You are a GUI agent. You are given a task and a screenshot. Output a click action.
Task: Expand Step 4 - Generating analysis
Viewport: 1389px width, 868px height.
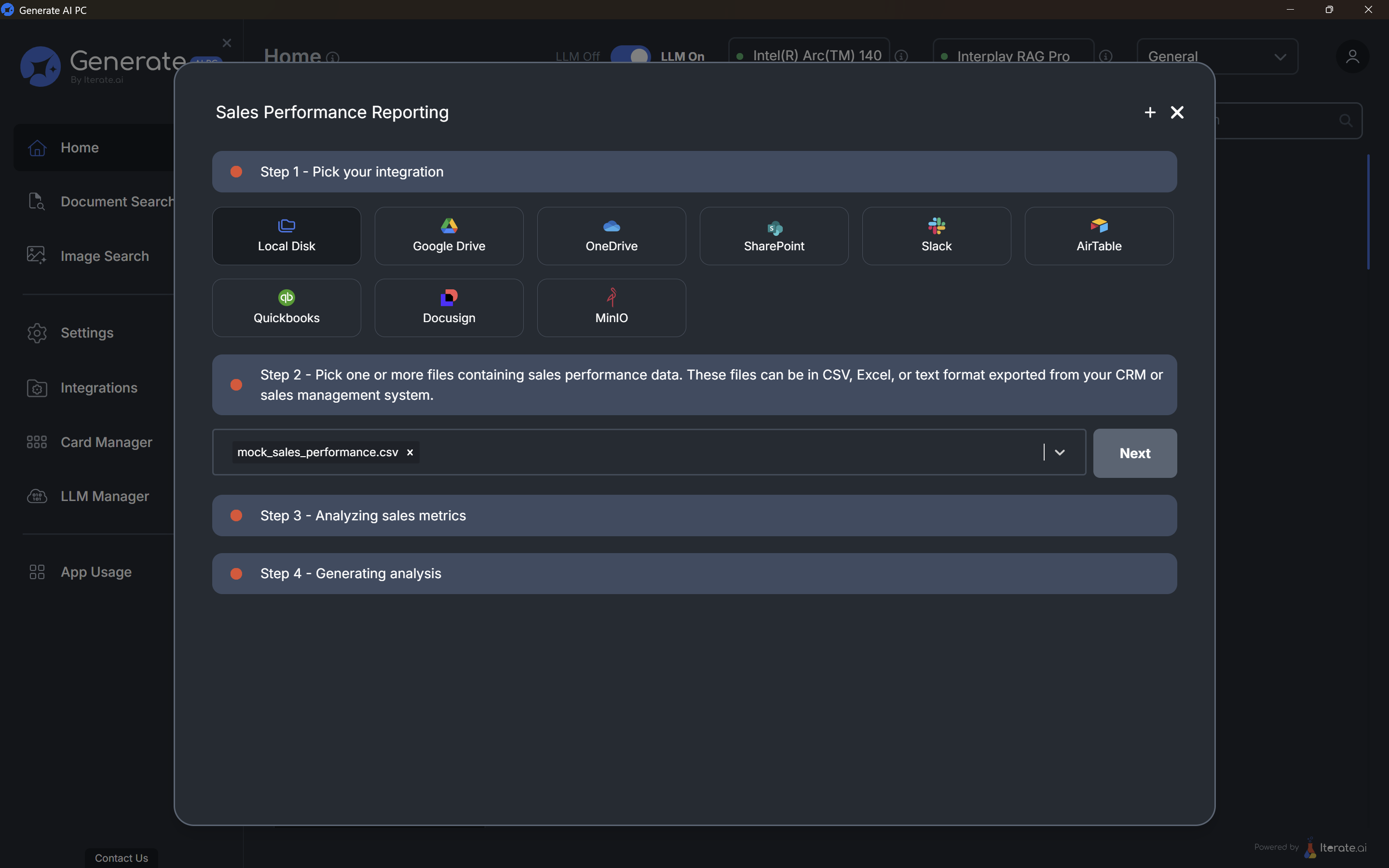694,573
